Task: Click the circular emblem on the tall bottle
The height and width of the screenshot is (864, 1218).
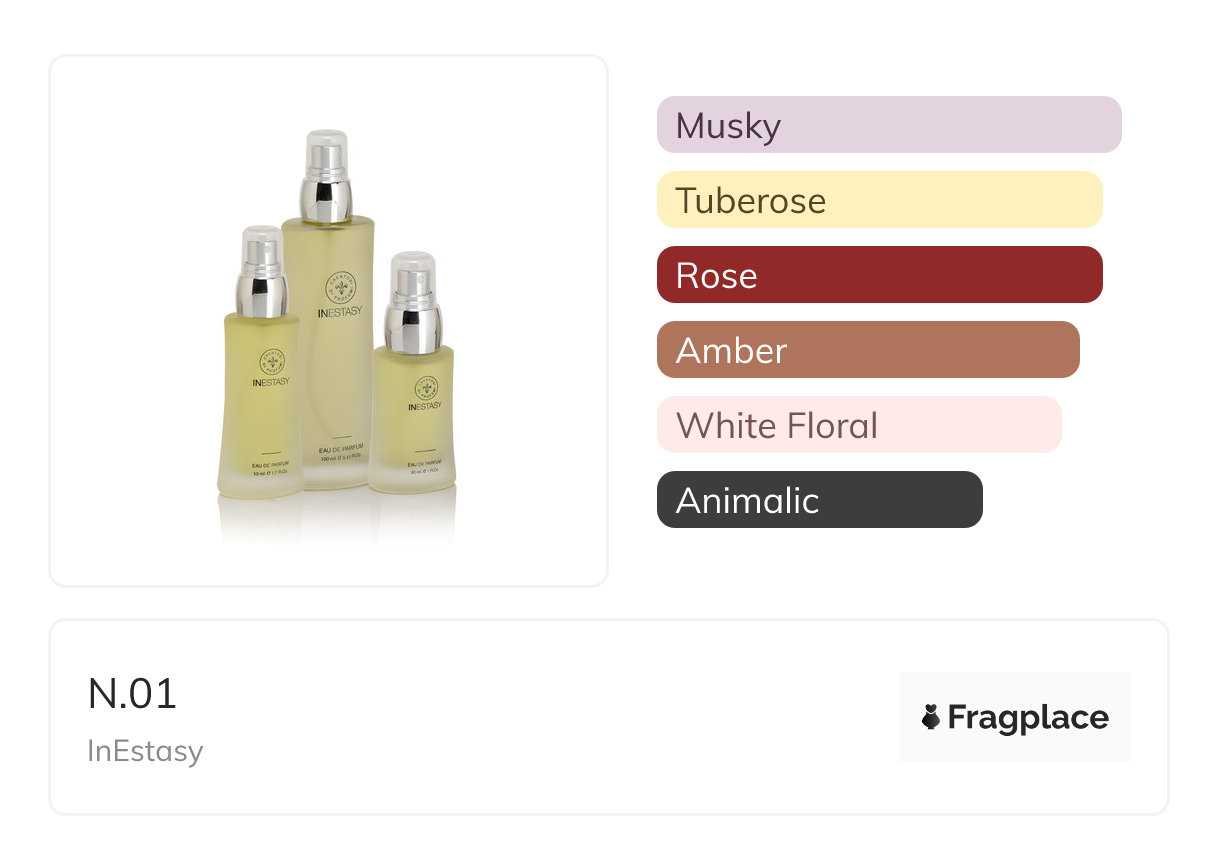Action: [x=339, y=290]
